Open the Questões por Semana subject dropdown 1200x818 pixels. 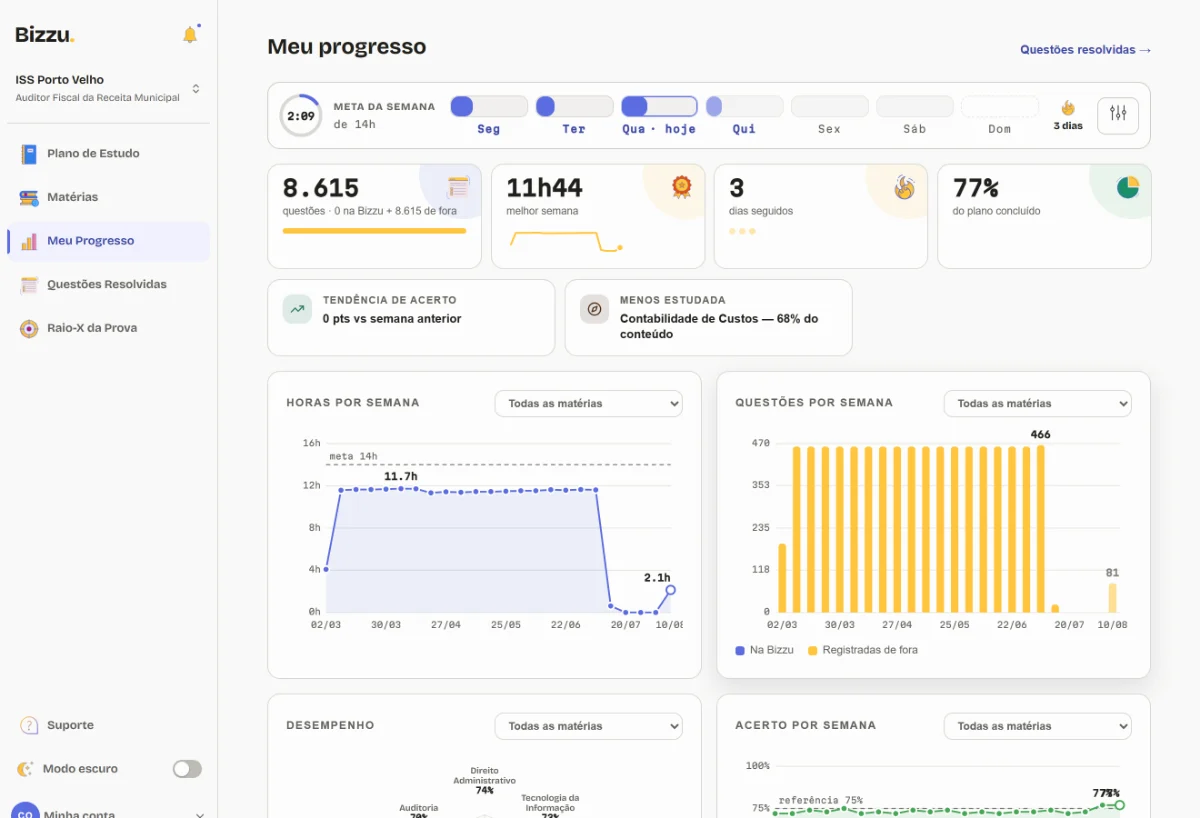[1038, 404]
